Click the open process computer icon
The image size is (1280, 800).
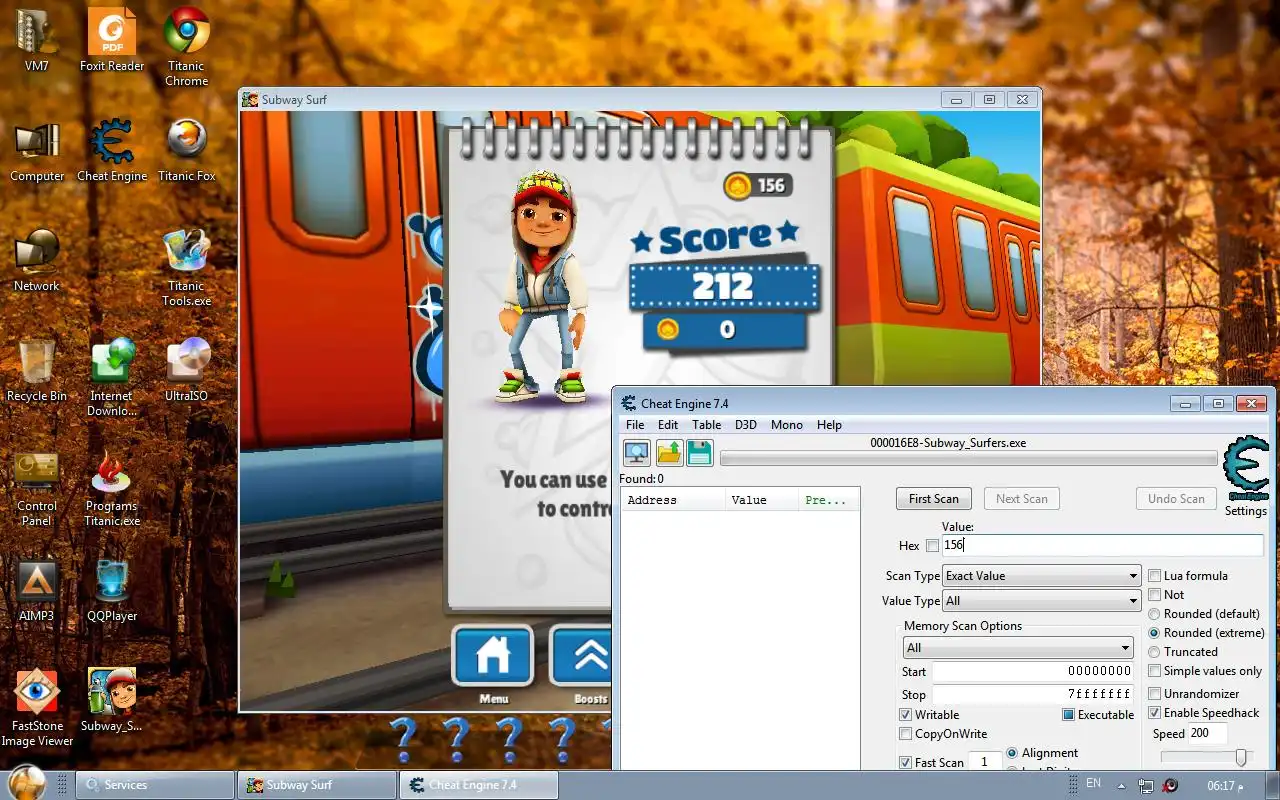637,453
